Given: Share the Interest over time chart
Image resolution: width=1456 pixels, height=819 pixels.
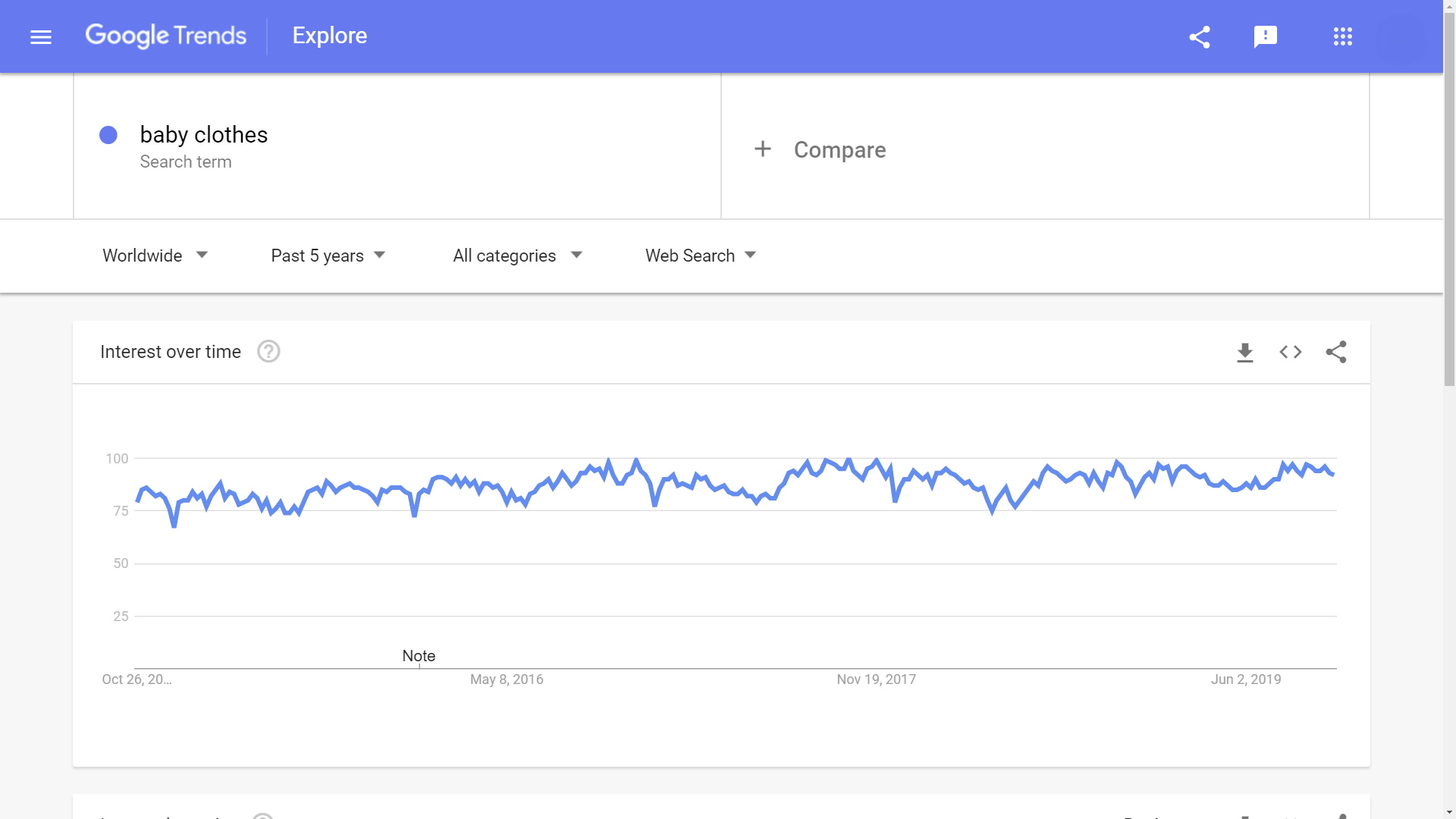Looking at the screenshot, I should point(1336,352).
